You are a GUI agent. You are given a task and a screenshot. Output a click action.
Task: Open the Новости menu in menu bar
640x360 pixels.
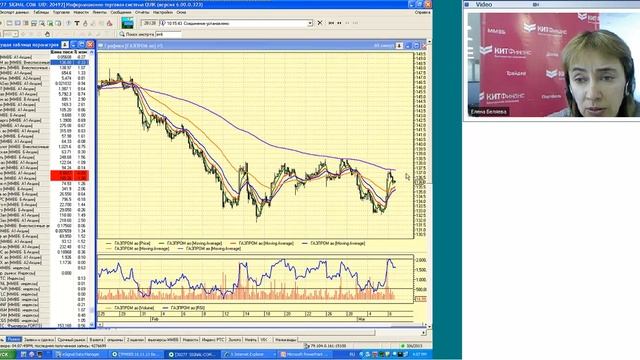(81, 12)
